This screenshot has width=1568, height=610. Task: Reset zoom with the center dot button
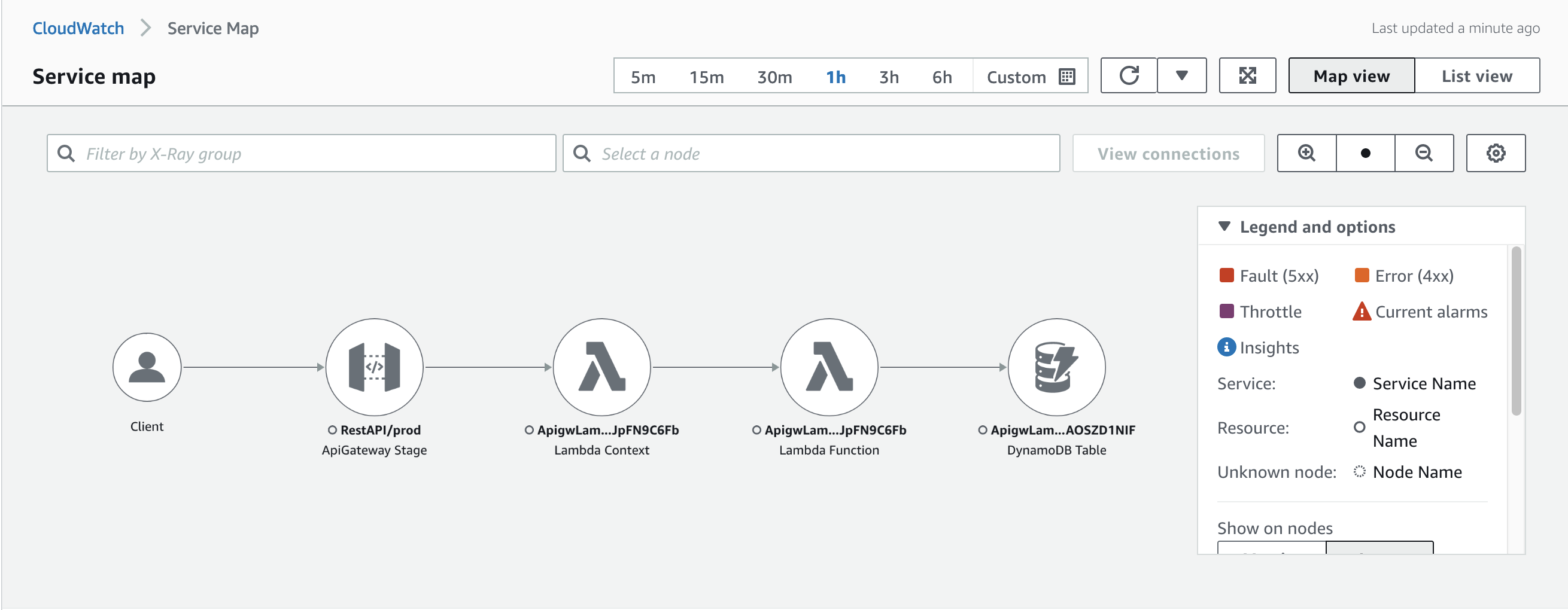[1365, 153]
